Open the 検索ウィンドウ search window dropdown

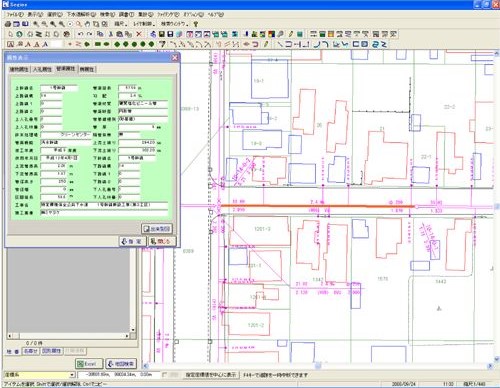point(175,24)
